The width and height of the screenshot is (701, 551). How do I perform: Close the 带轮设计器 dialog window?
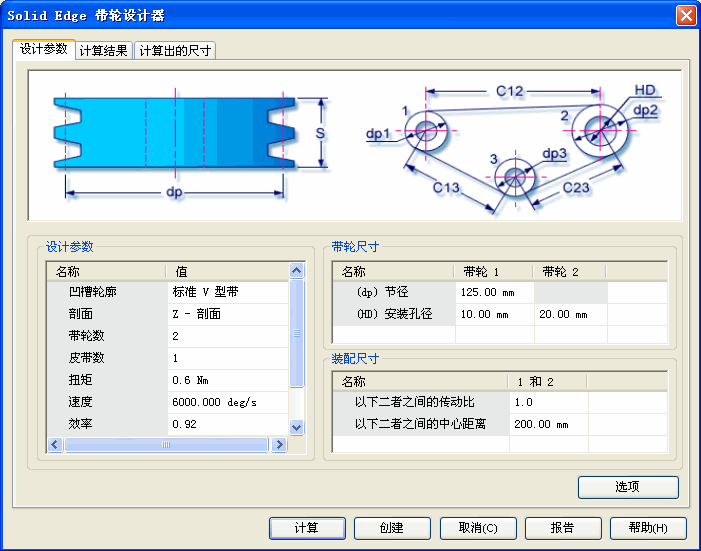[685, 15]
